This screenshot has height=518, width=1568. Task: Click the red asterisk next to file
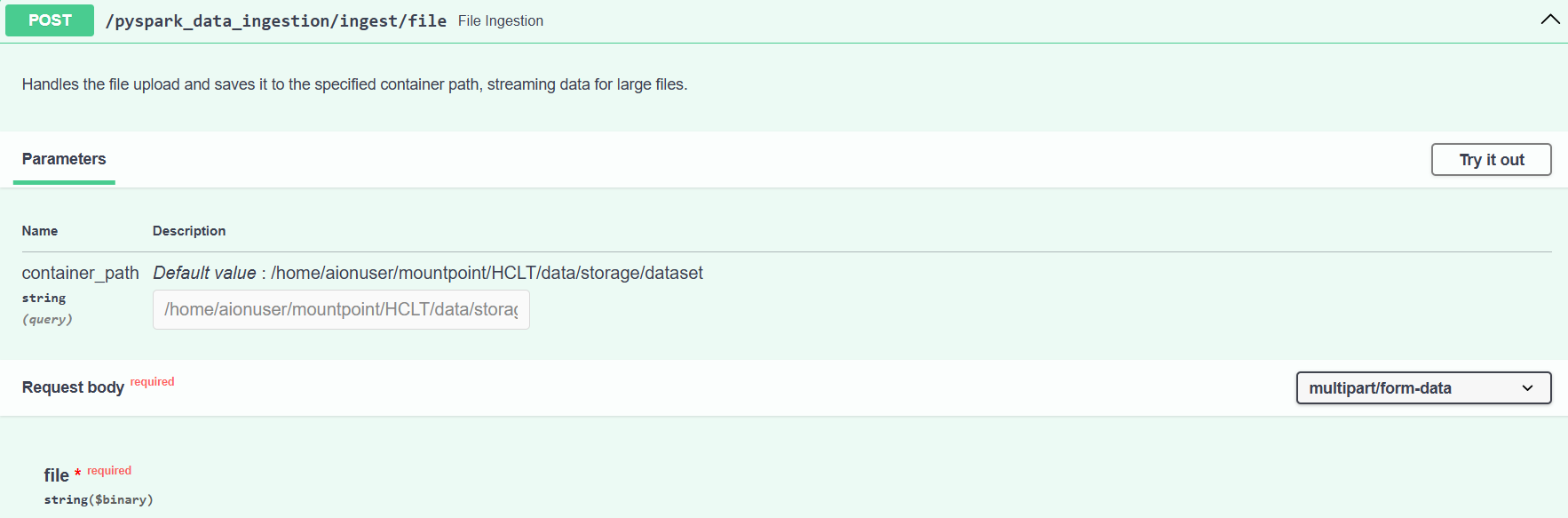coord(78,473)
